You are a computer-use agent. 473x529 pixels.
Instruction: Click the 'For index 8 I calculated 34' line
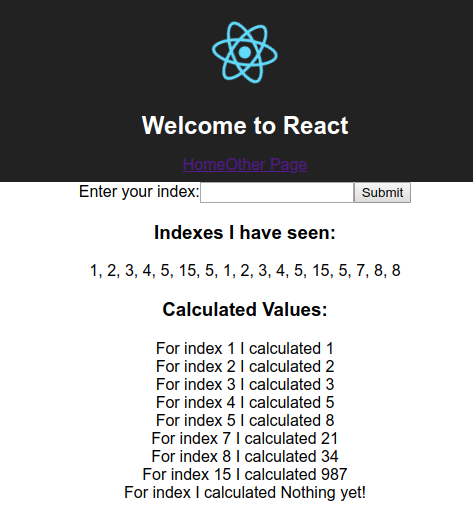point(245,456)
